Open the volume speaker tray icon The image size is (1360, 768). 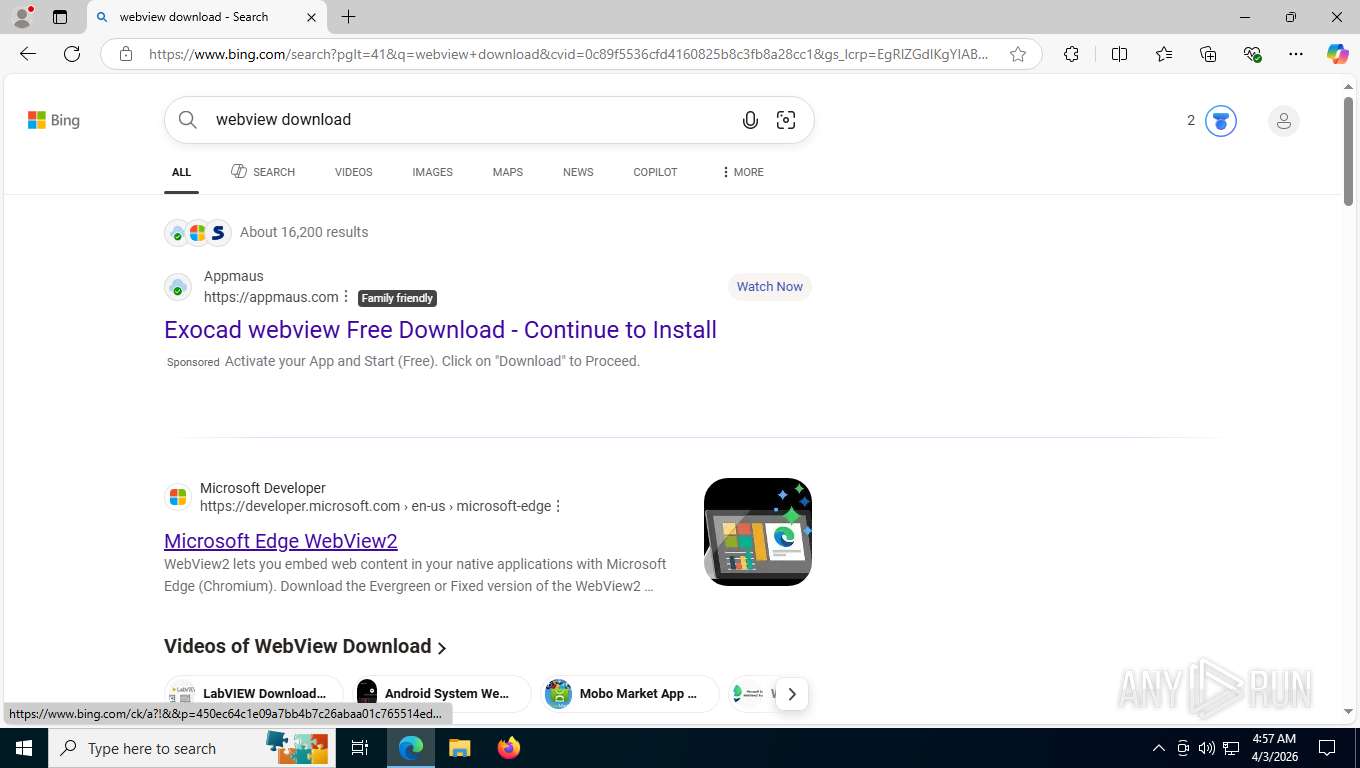[x=1207, y=748]
